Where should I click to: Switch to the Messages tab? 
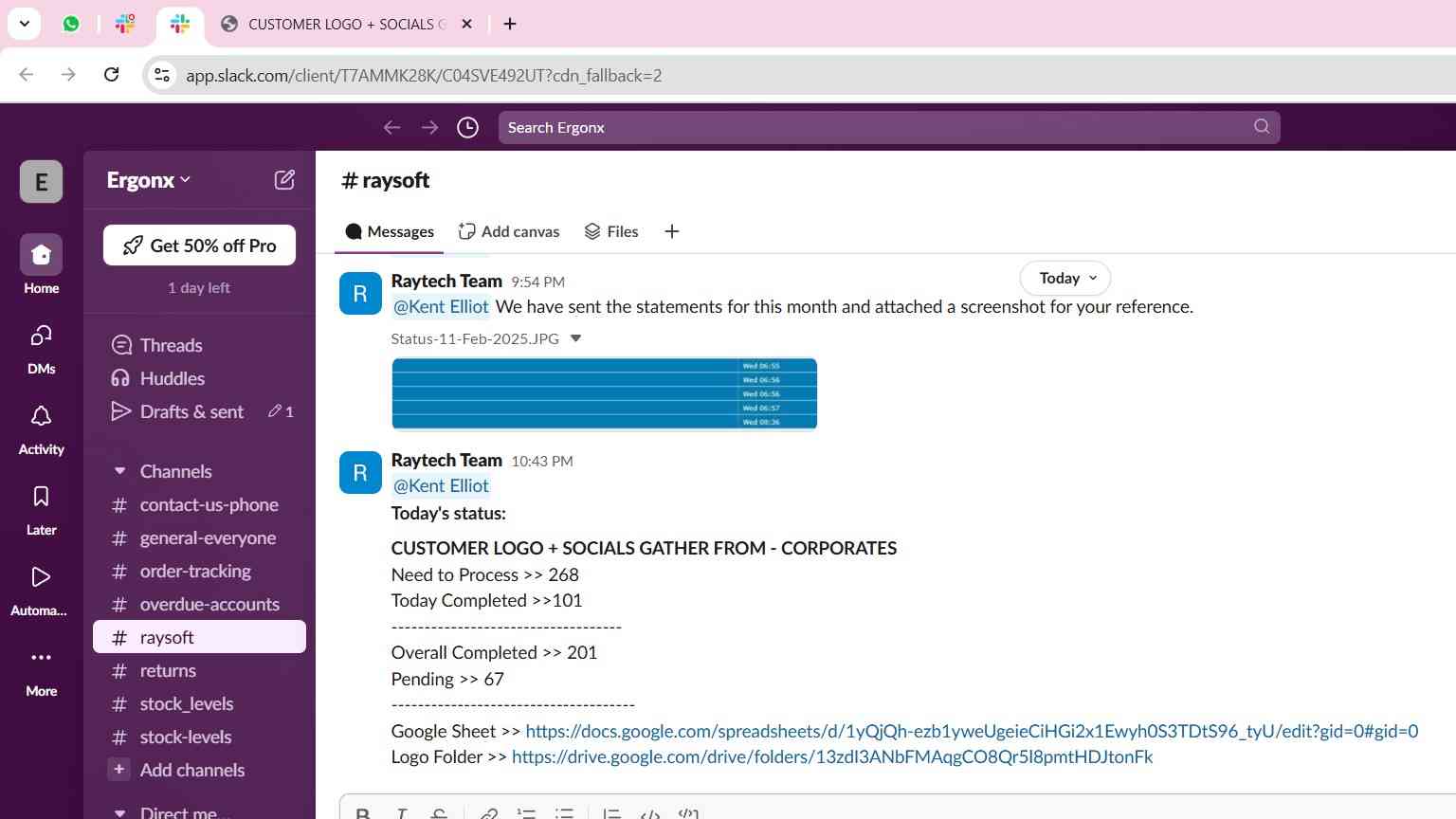[390, 231]
